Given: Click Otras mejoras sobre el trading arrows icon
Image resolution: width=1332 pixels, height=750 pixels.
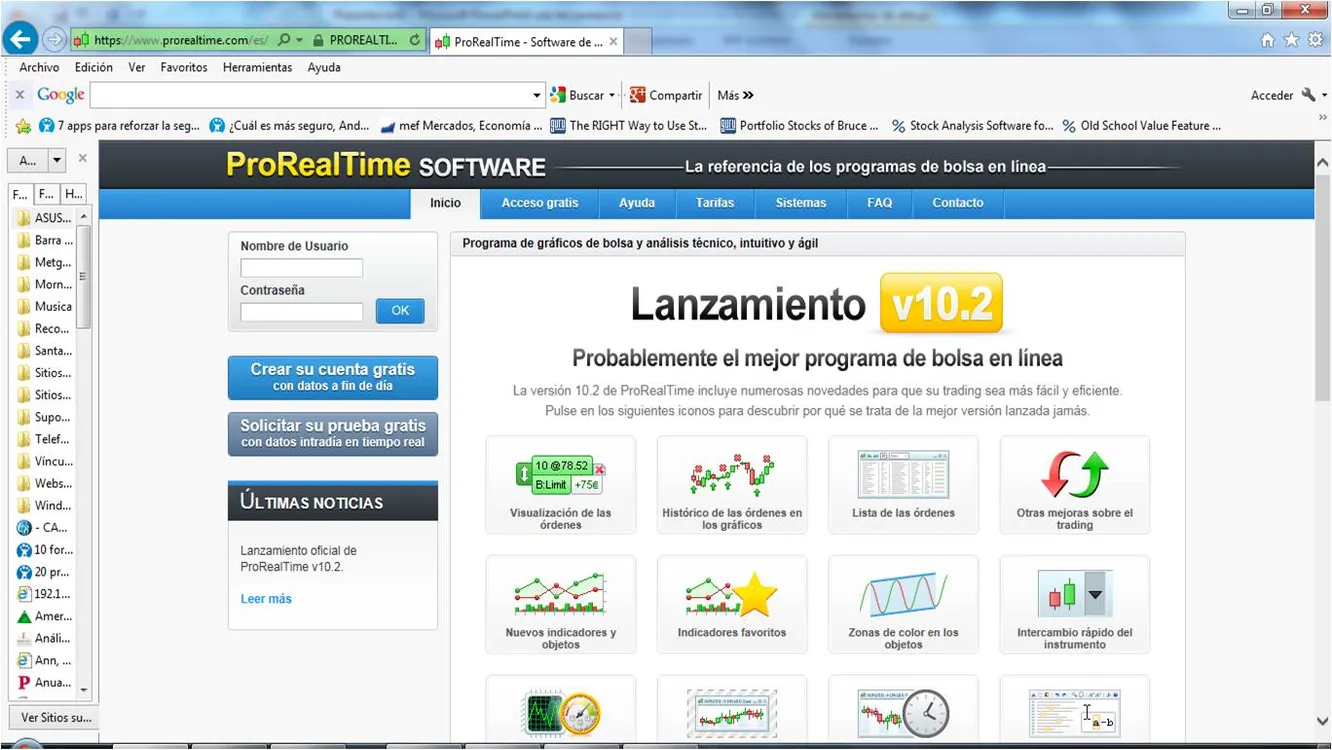Looking at the screenshot, I should pyautogui.click(x=1074, y=476).
